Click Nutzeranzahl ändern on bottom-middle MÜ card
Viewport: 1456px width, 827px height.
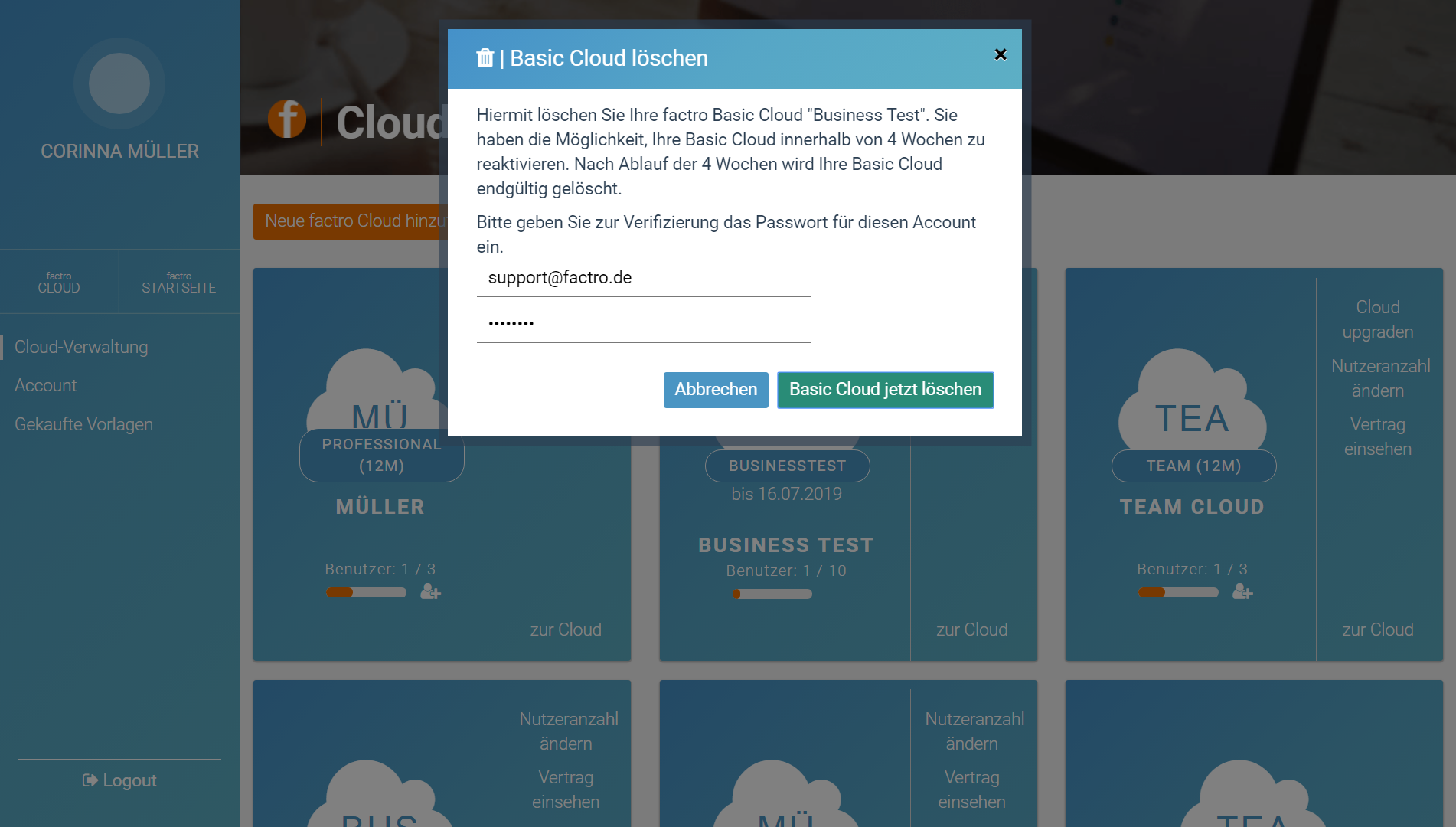point(974,731)
